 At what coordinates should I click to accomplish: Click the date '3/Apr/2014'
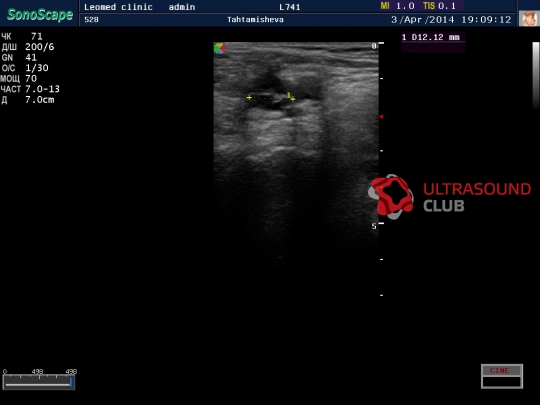click(423, 20)
